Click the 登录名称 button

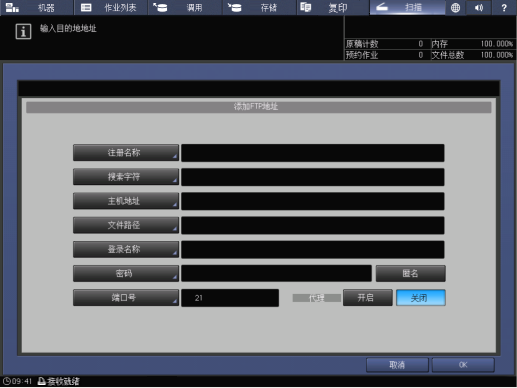coord(126,249)
